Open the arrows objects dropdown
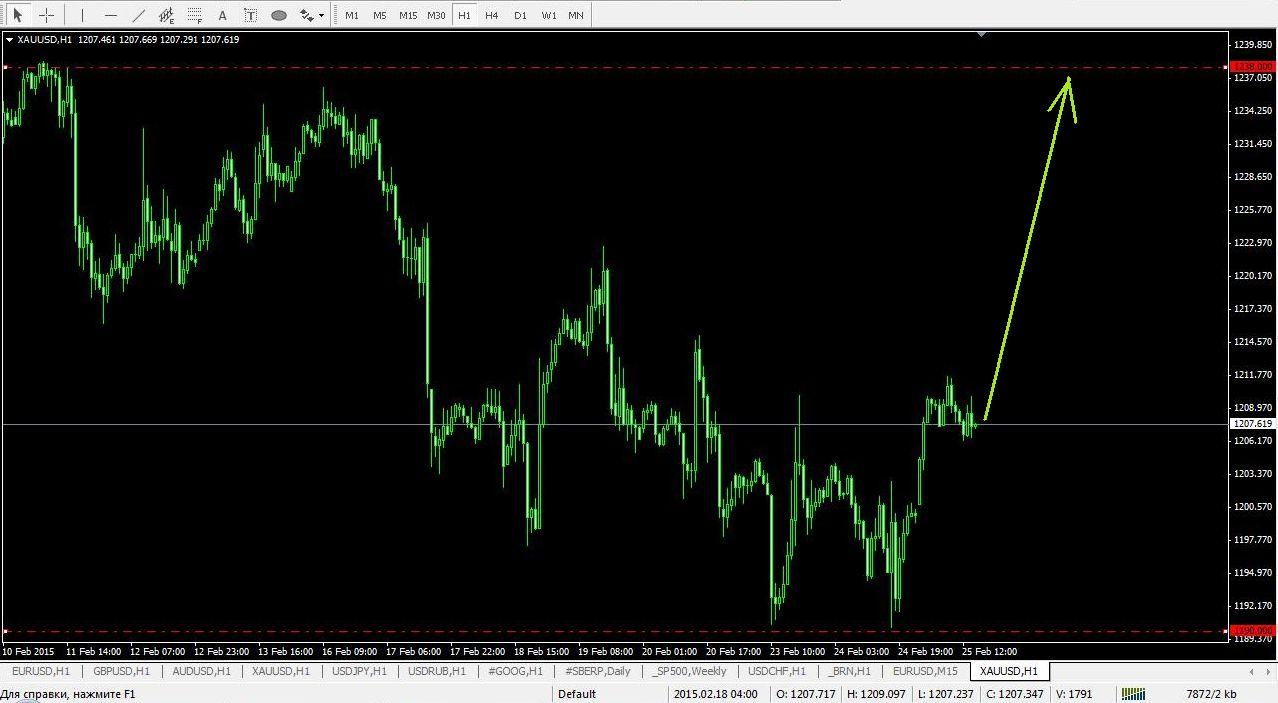Viewport: 1278px width, 703px height. (x=312, y=15)
